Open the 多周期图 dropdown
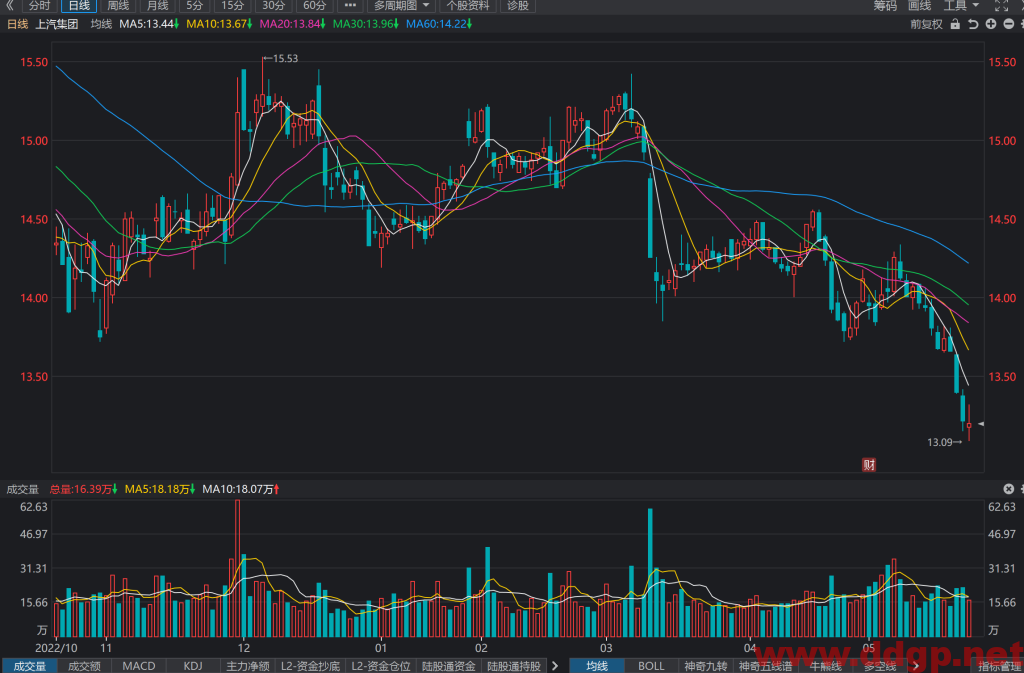The height and width of the screenshot is (673, 1024). tap(401, 6)
